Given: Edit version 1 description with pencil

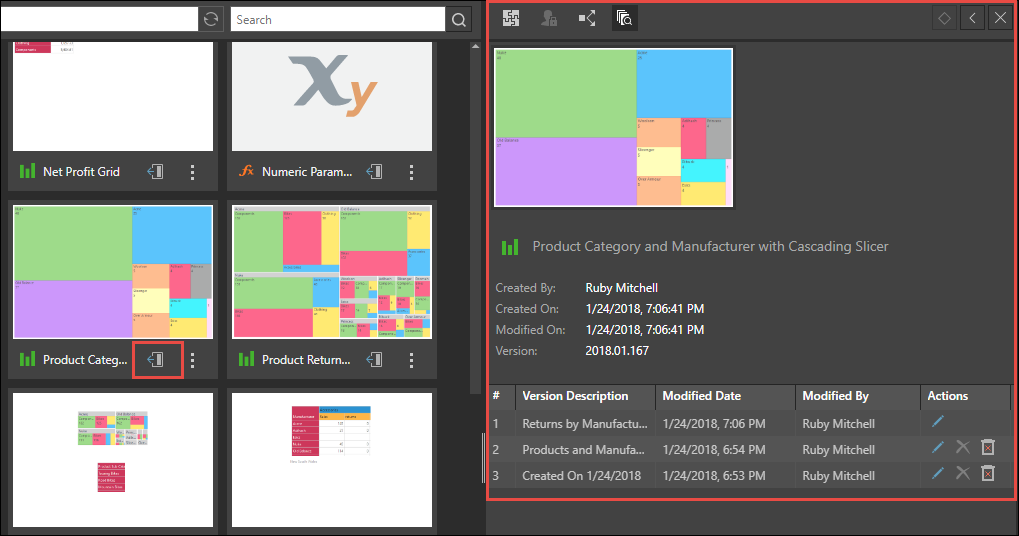Looking at the screenshot, I should pyautogui.click(x=937, y=423).
